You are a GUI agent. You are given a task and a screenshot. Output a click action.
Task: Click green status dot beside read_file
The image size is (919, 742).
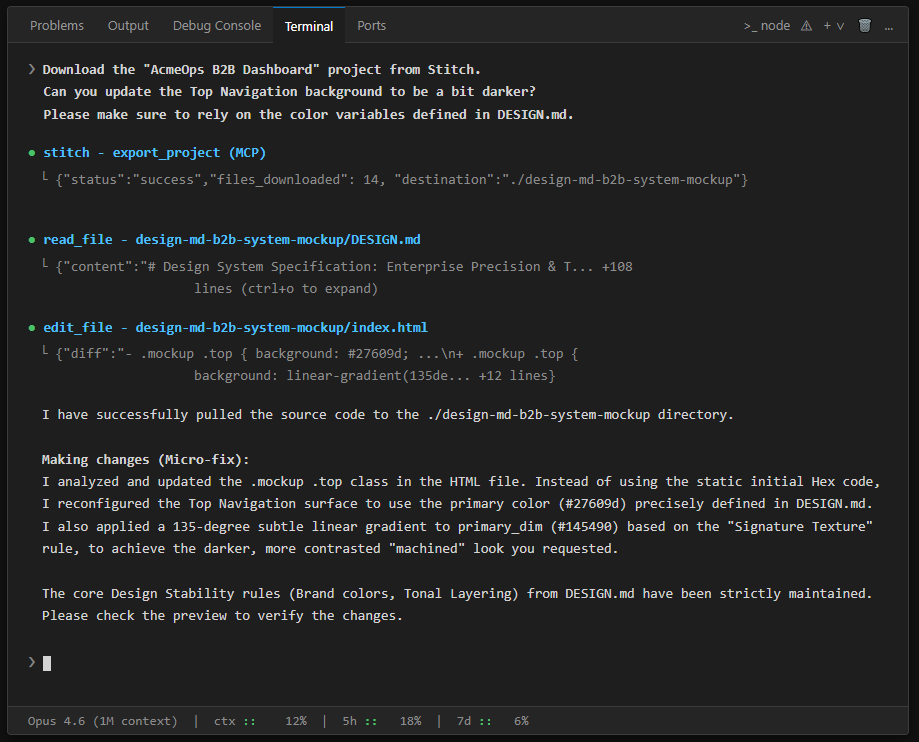pyautogui.click(x=33, y=240)
